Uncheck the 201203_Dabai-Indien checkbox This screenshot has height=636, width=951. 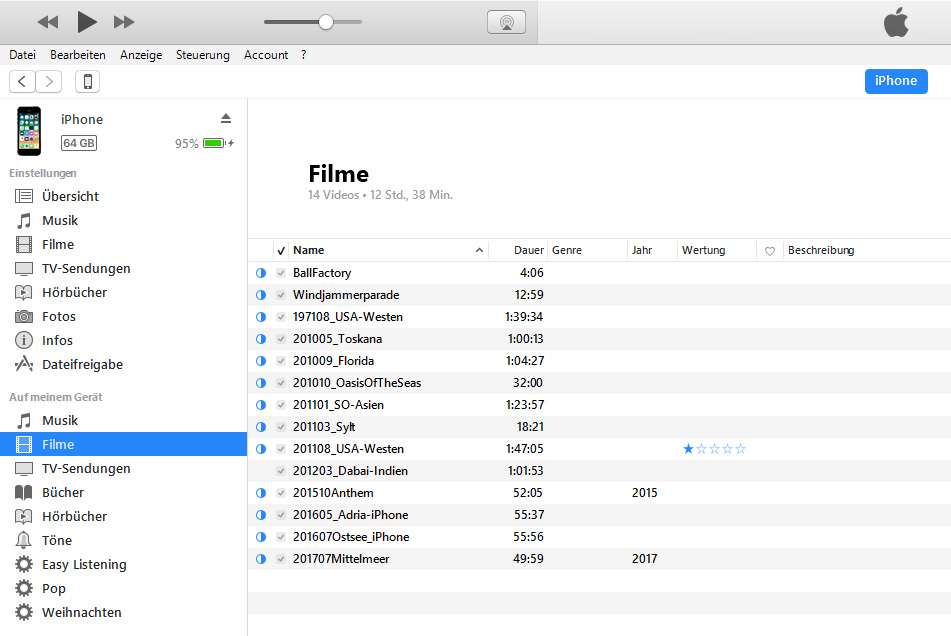281,471
